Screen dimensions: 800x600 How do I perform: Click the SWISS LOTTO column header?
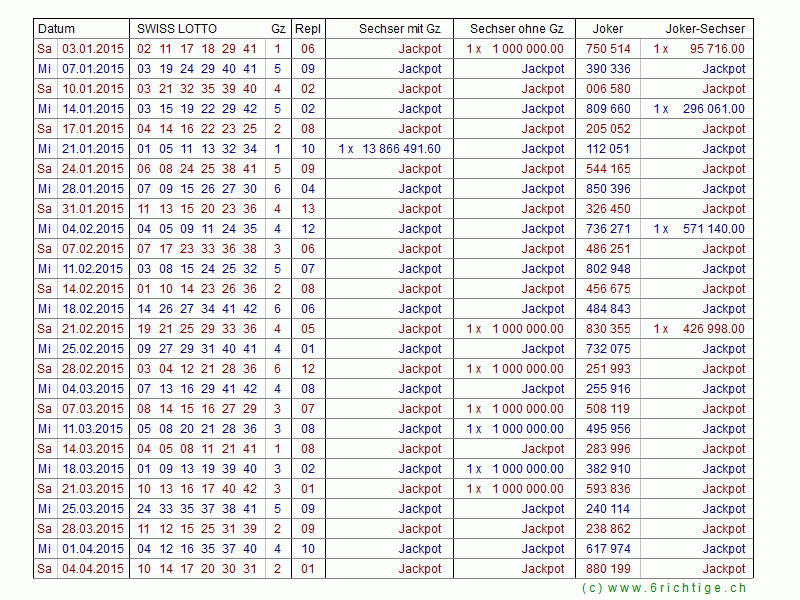point(177,29)
